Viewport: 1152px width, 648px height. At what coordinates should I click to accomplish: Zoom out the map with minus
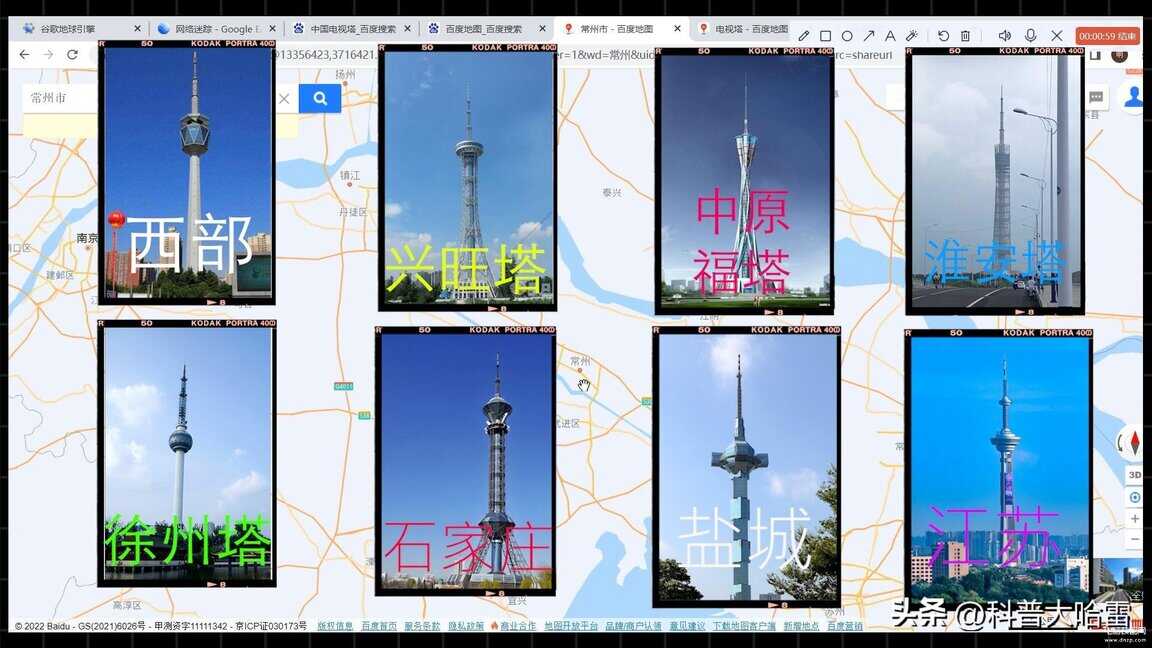1134,539
